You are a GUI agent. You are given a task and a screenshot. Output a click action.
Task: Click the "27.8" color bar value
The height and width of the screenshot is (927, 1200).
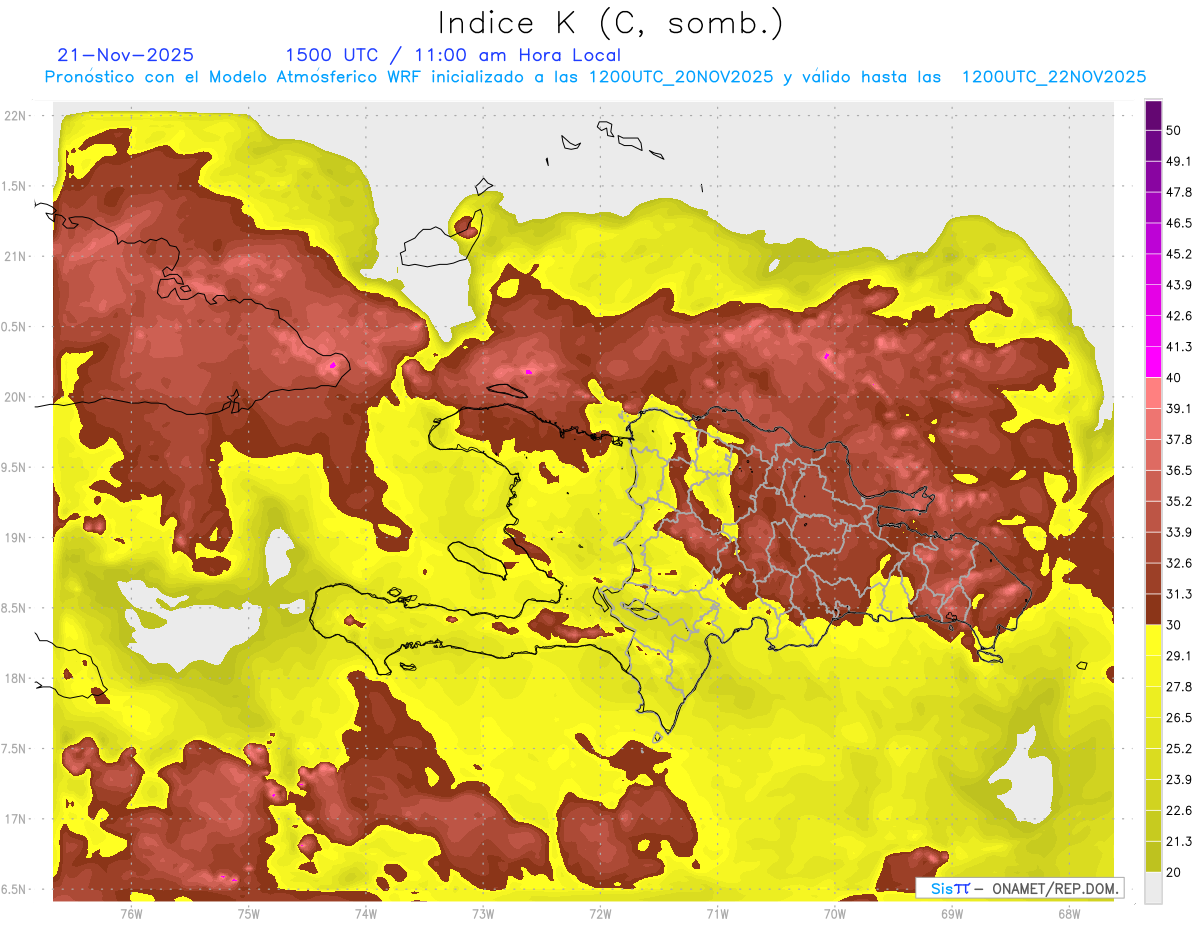pyautogui.click(x=1179, y=687)
